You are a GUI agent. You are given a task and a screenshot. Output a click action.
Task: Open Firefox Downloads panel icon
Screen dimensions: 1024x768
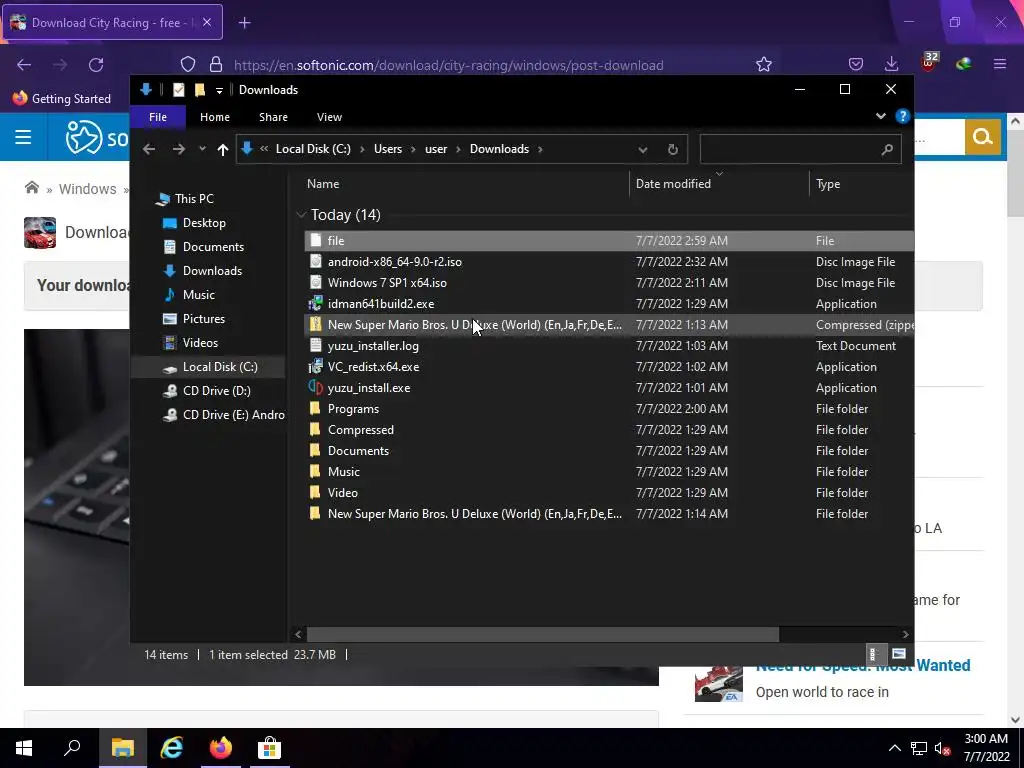891,64
